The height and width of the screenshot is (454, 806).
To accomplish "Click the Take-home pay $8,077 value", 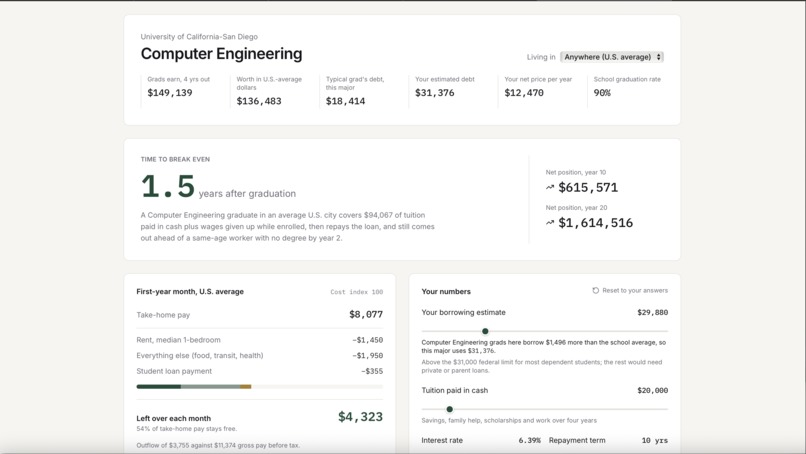I will tap(366, 314).
